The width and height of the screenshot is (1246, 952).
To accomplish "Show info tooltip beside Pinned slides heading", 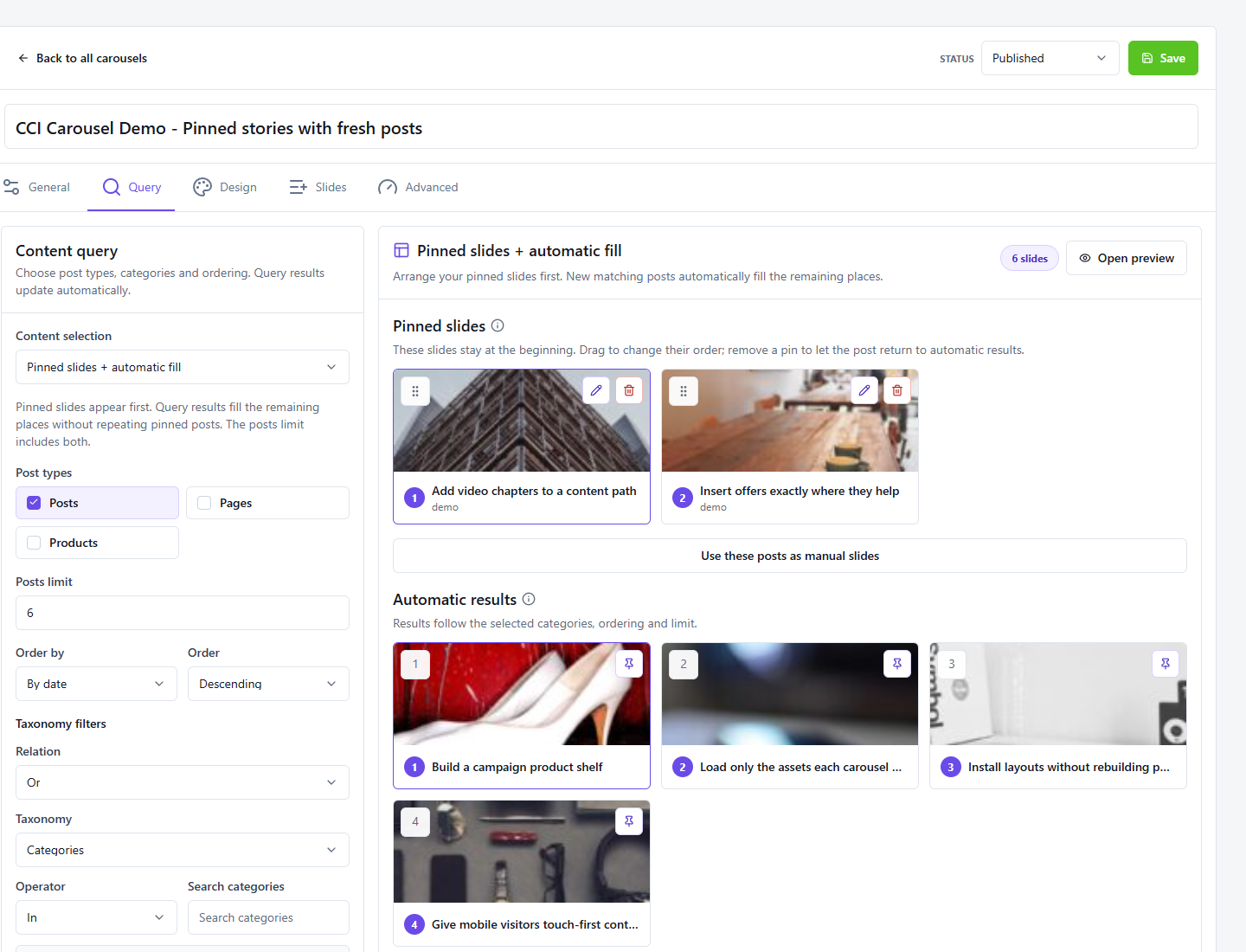I will click(498, 325).
